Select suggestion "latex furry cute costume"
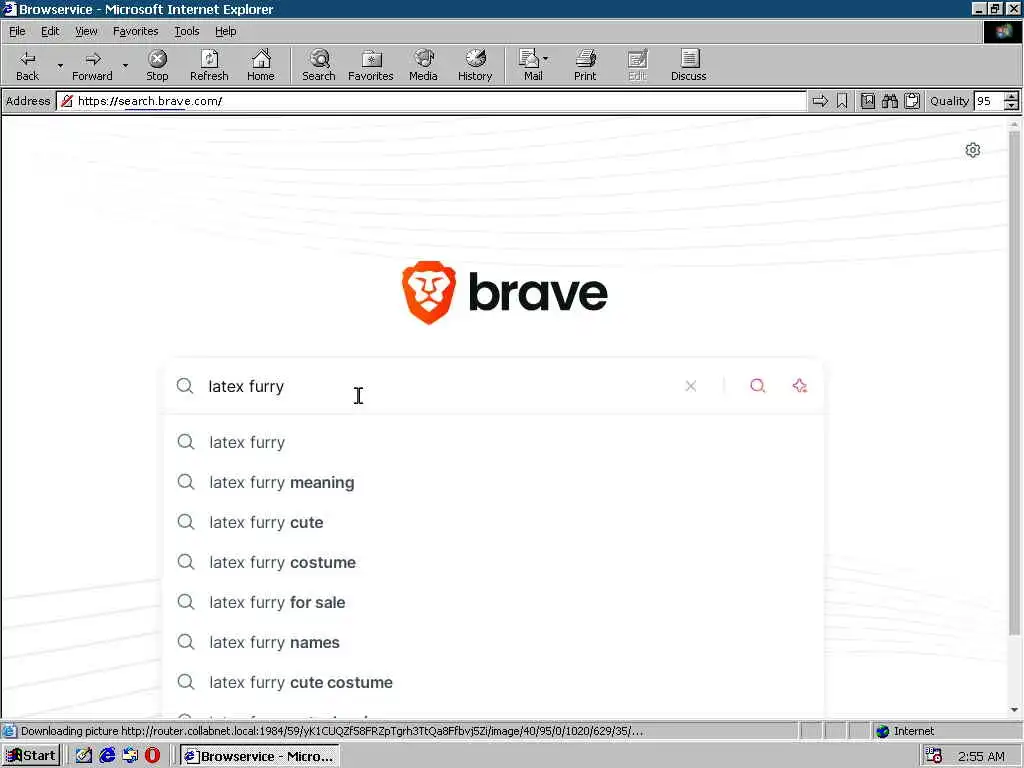Image resolution: width=1024 pixels, height=768 pixels. click(x=494, y=682)
